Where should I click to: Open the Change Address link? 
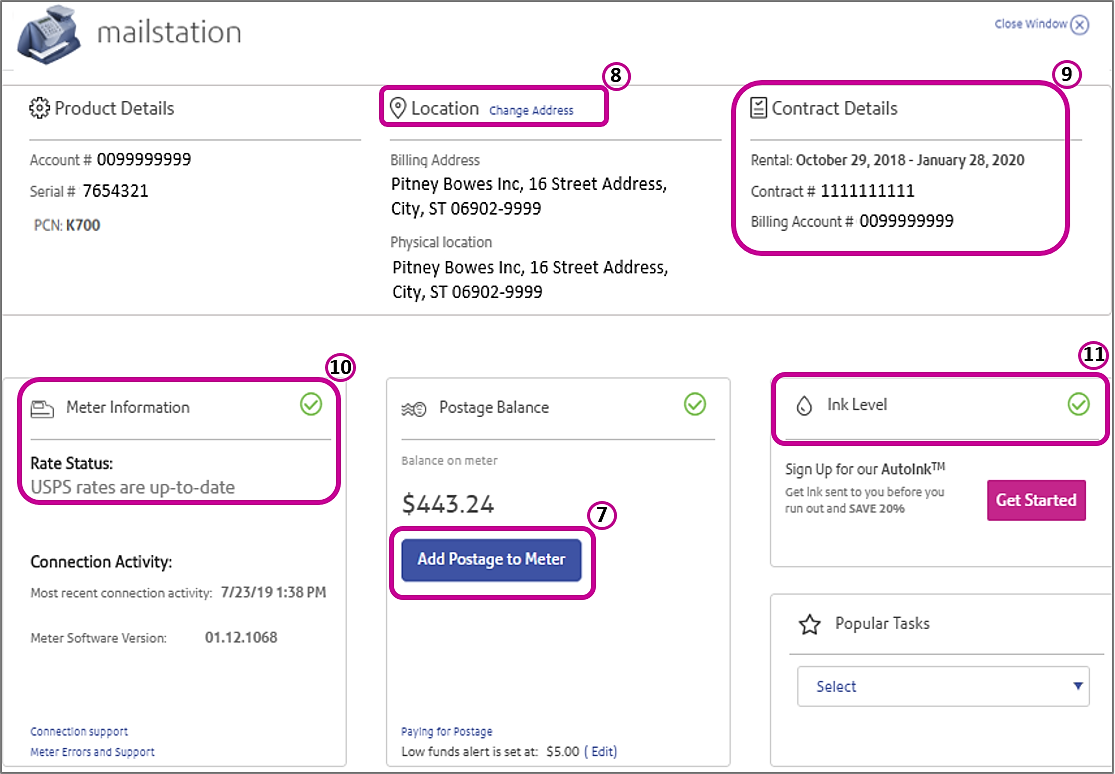(x=531, y=110)
